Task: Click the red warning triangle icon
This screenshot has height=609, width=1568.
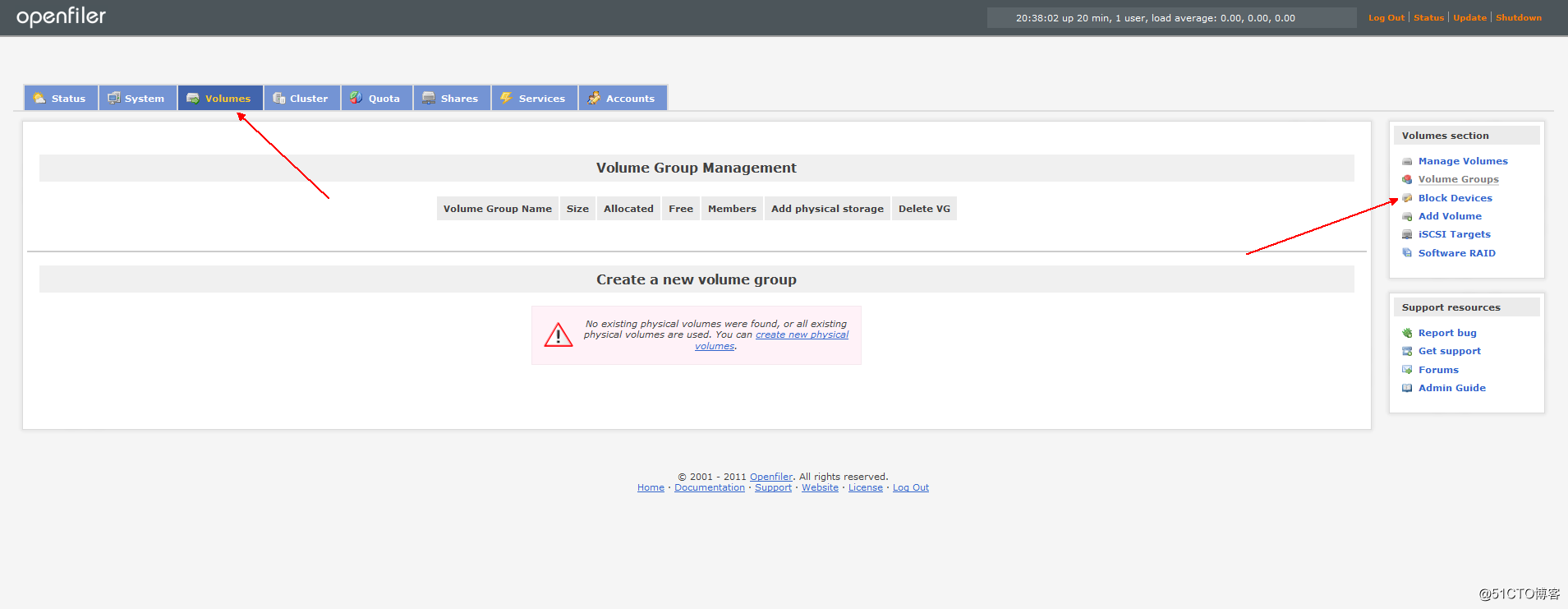Action: tap(559, 334)
